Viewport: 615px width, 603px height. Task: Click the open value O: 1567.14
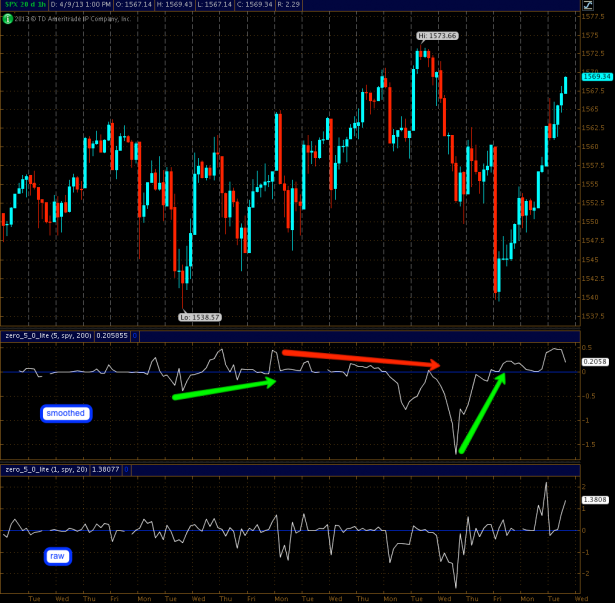coord(133,5)
